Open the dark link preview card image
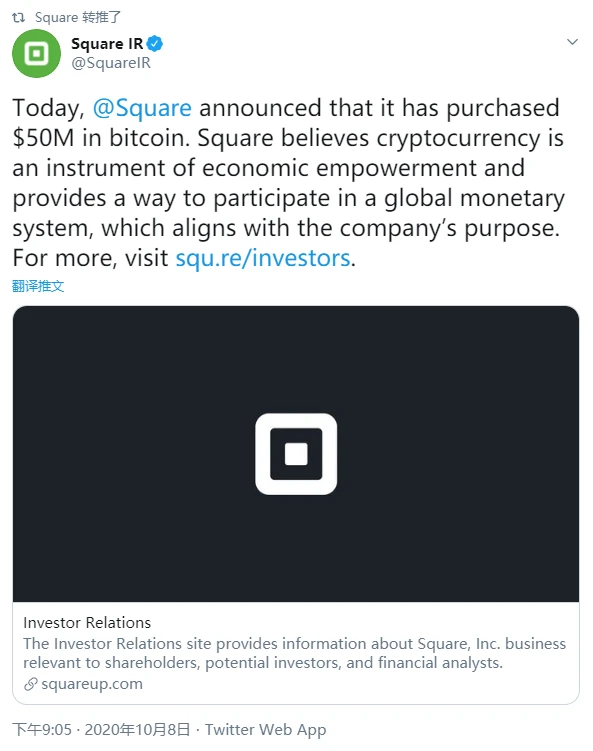The width and height of the screenshot is (593, 751). [x=296, y=454]
